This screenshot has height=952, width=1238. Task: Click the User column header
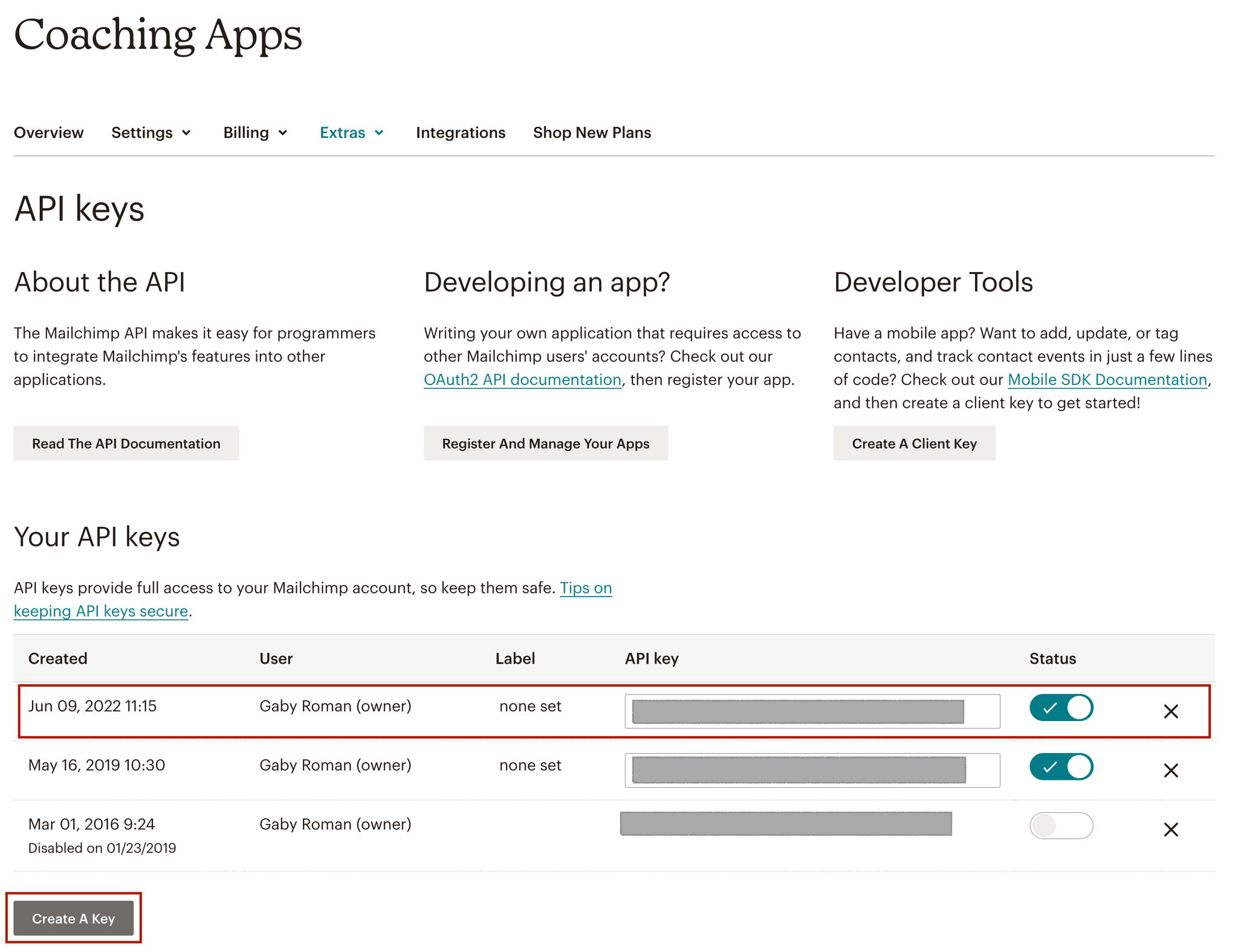276,658
